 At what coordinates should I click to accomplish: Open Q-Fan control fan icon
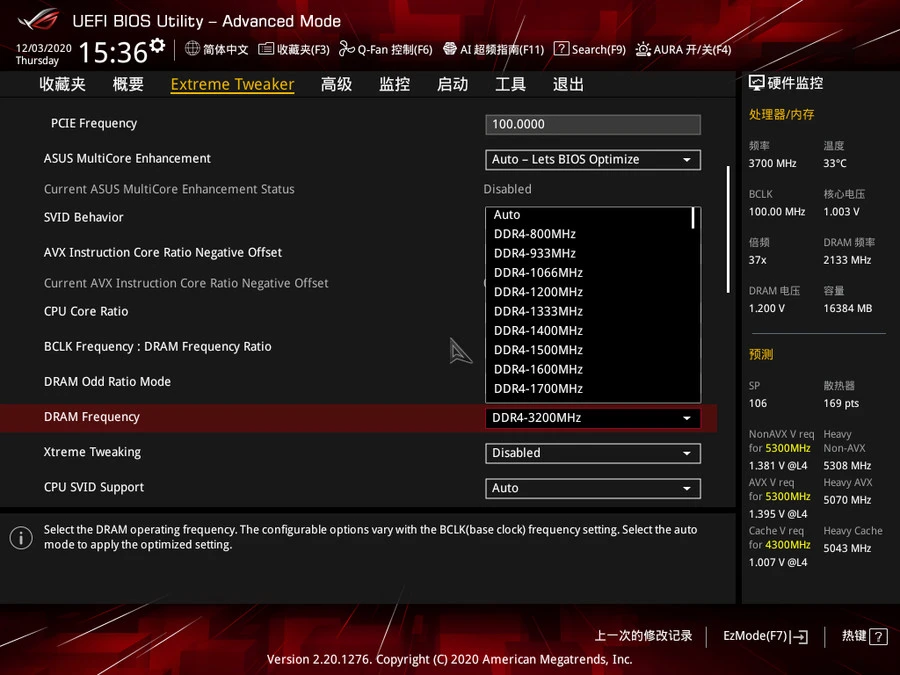pos(347,49)
